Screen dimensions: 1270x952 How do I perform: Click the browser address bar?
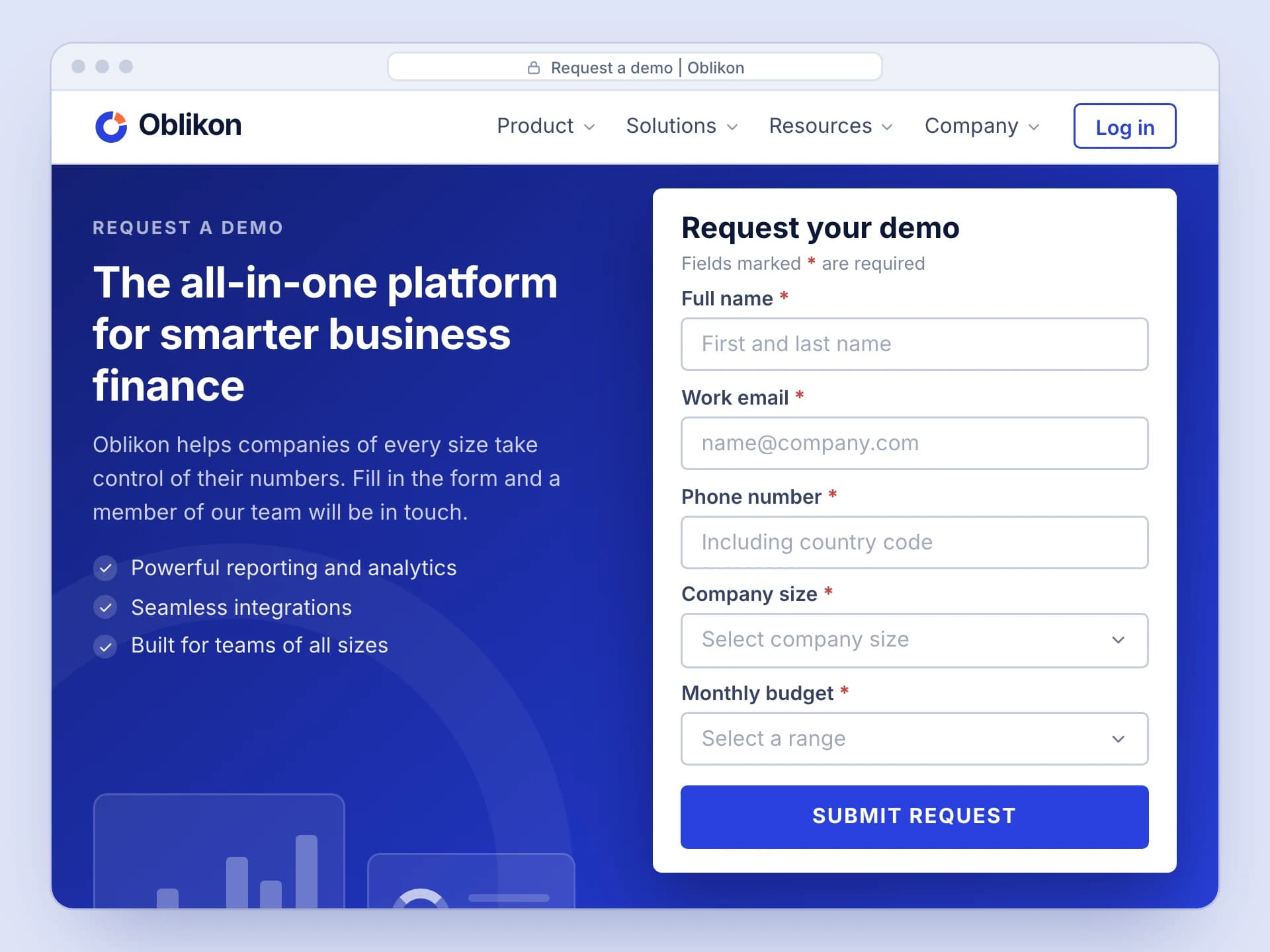(x=634, y=67)
